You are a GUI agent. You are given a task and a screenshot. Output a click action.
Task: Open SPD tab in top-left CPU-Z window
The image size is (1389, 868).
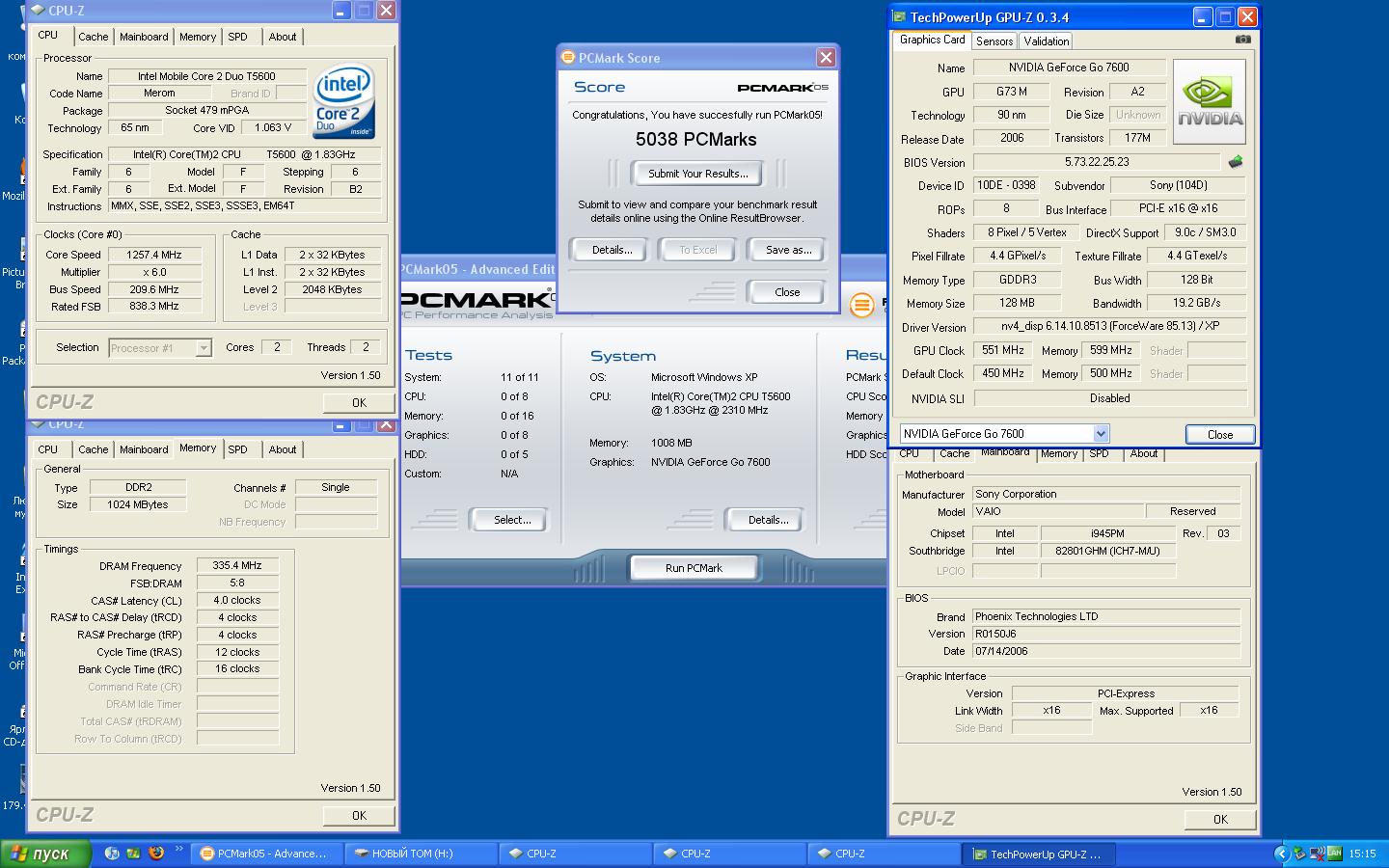coord(238,37)
